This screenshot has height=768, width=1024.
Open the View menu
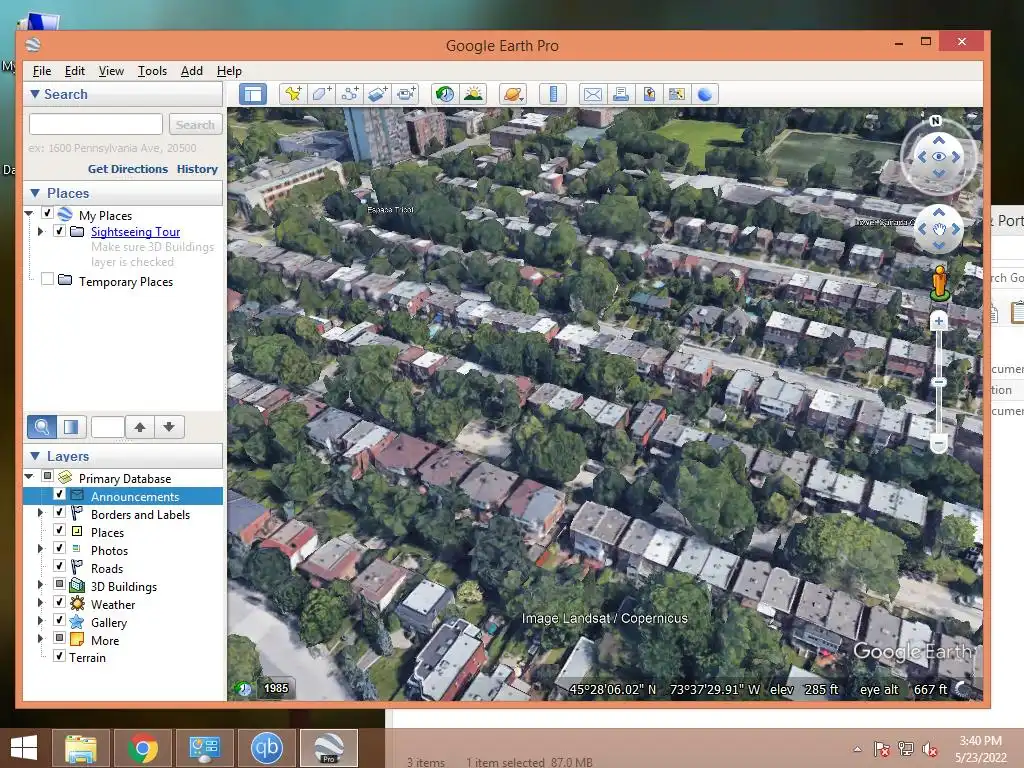pos(111,71)
